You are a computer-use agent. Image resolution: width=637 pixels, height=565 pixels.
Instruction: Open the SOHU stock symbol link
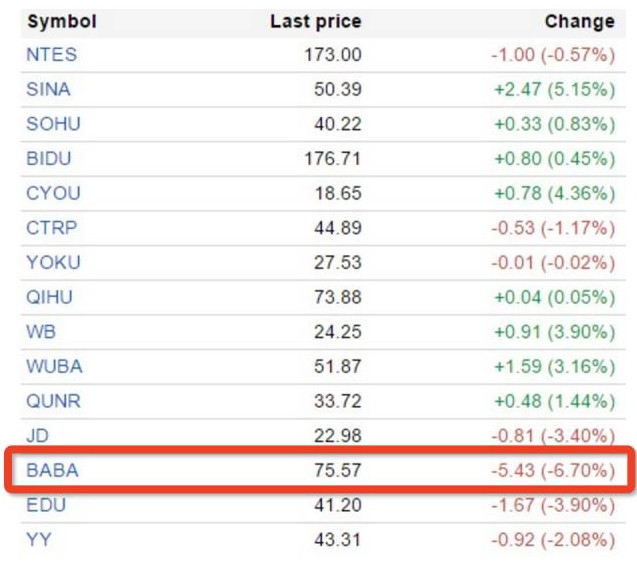click(x=54, y=124)
